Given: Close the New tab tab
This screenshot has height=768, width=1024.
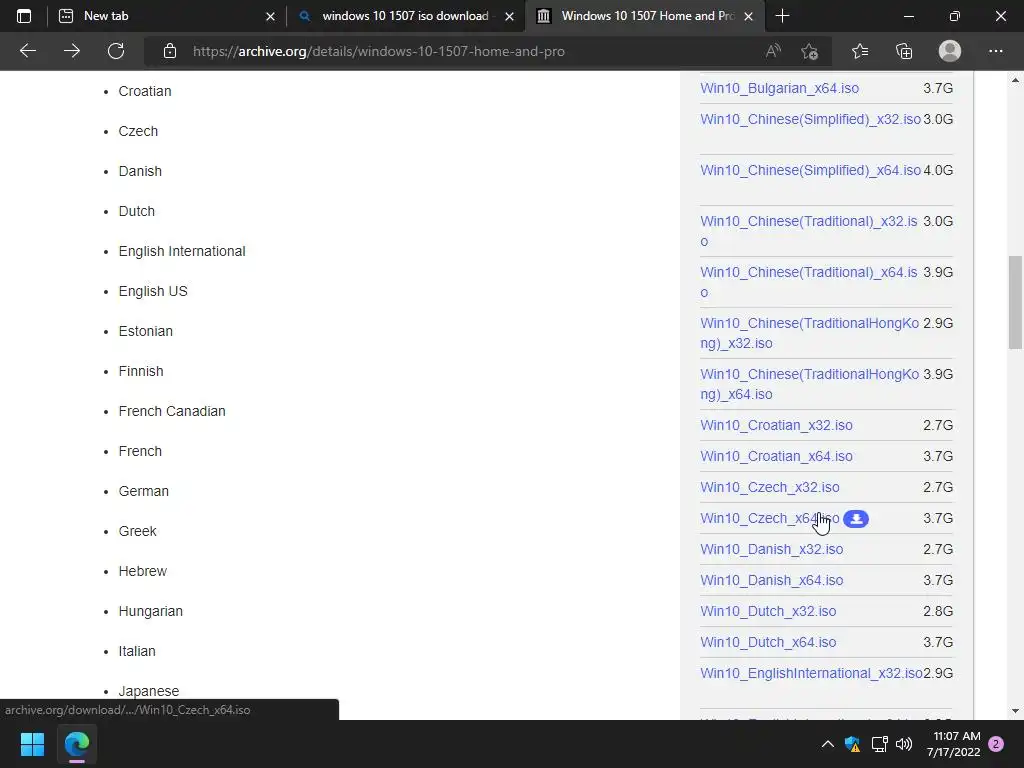Looking at the screenshot, I should (270, 16).
